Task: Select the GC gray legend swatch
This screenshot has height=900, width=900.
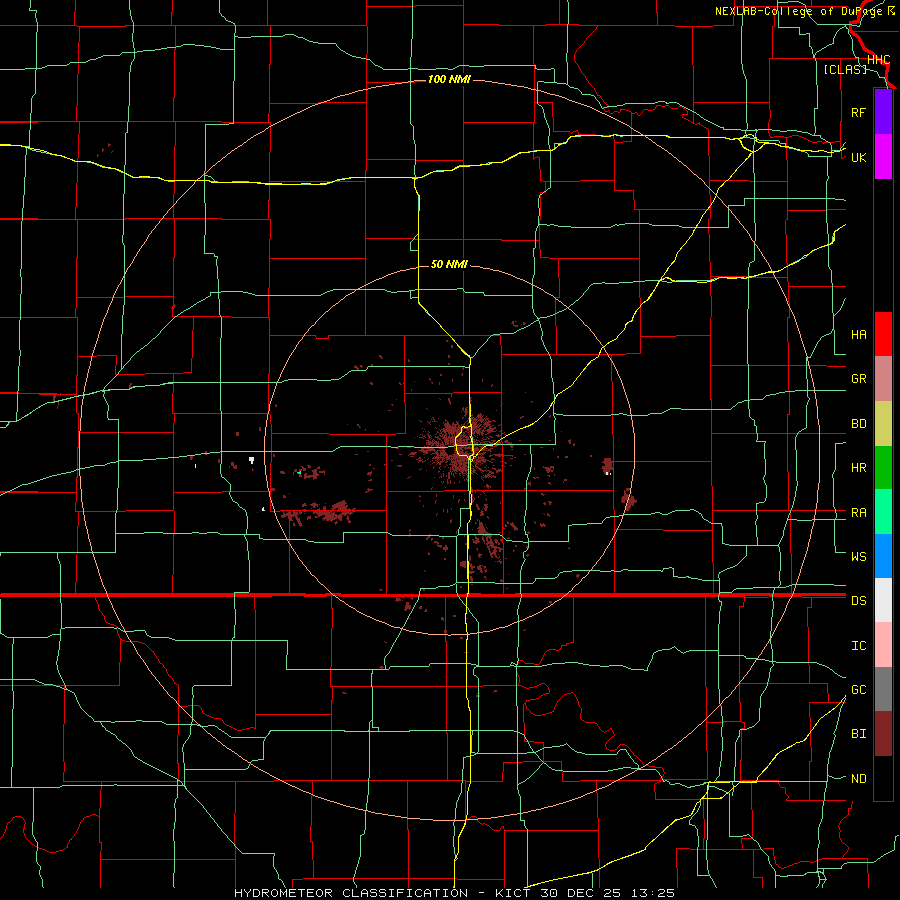Action: coord(883,689)
